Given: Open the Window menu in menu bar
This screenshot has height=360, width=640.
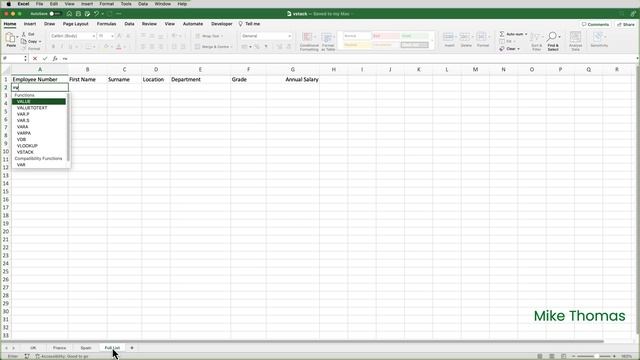Looking at the screenshot, I should 162,4.
